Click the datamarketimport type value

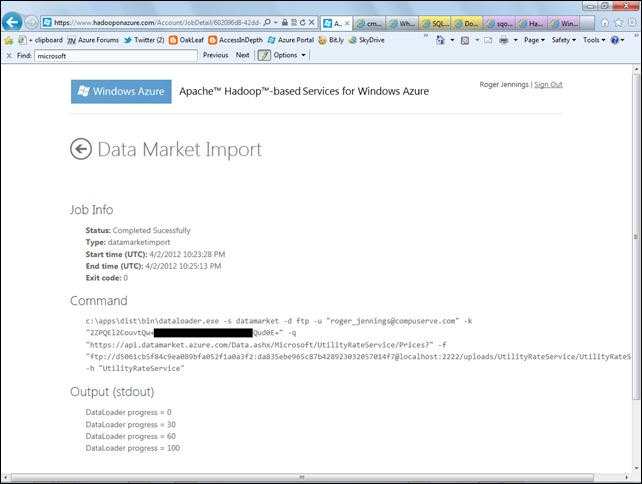(139, 242)
